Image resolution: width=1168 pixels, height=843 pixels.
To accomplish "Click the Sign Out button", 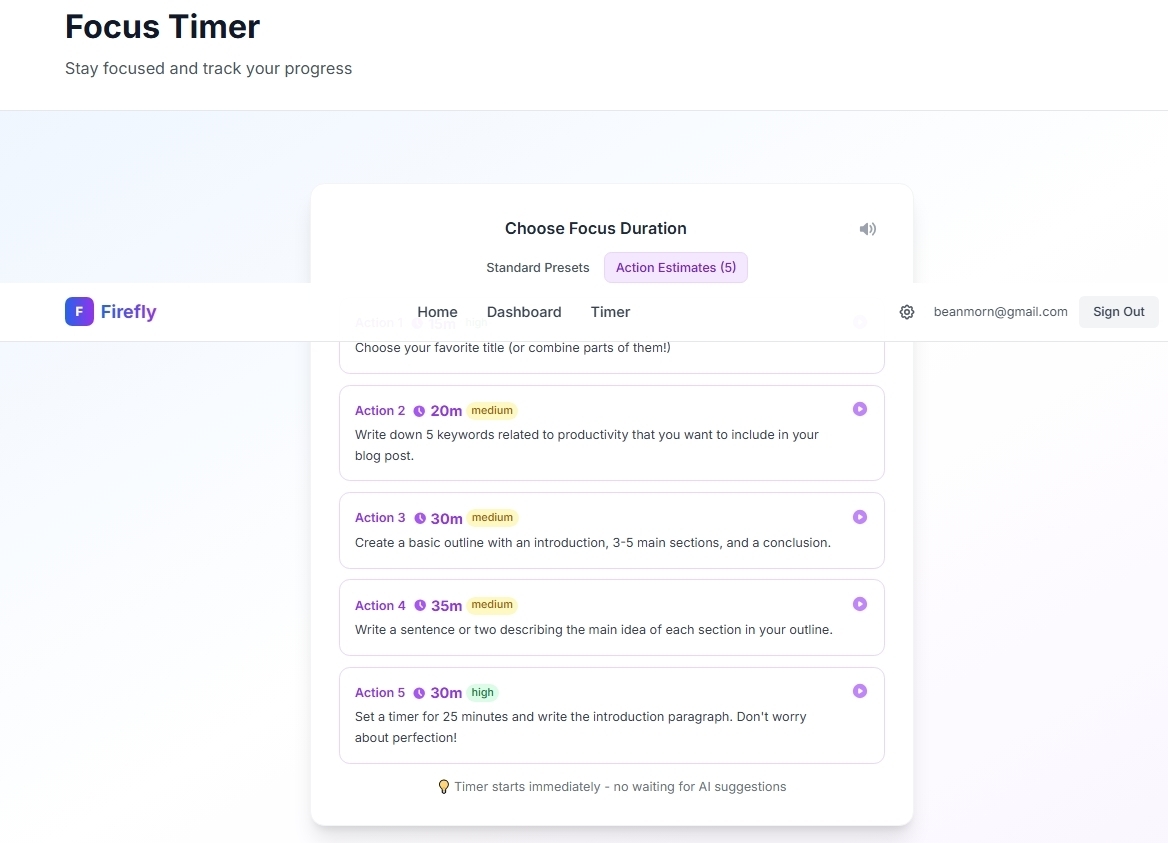I will (1118, 311).
